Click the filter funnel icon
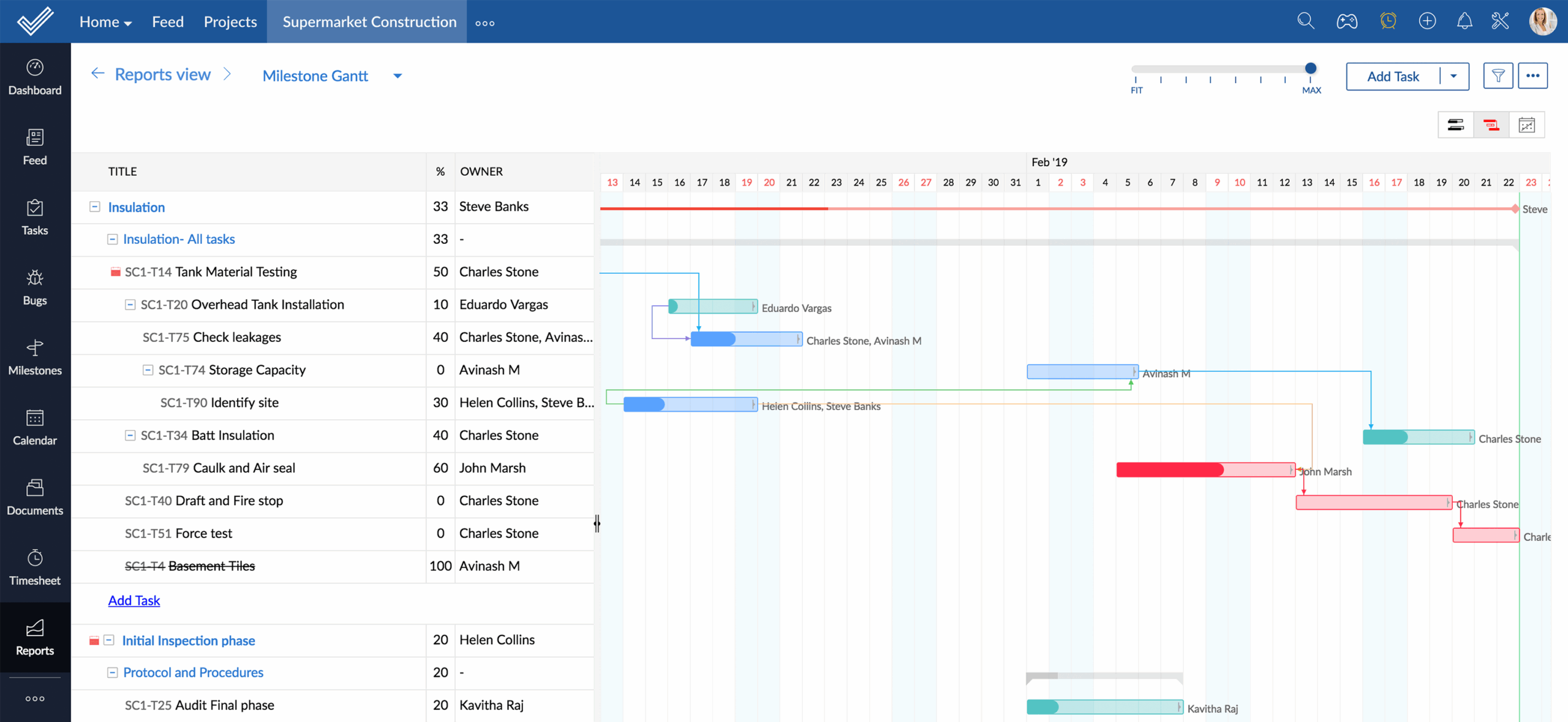Viewport: 1568px width, 722px height. tap(1498, 76)
